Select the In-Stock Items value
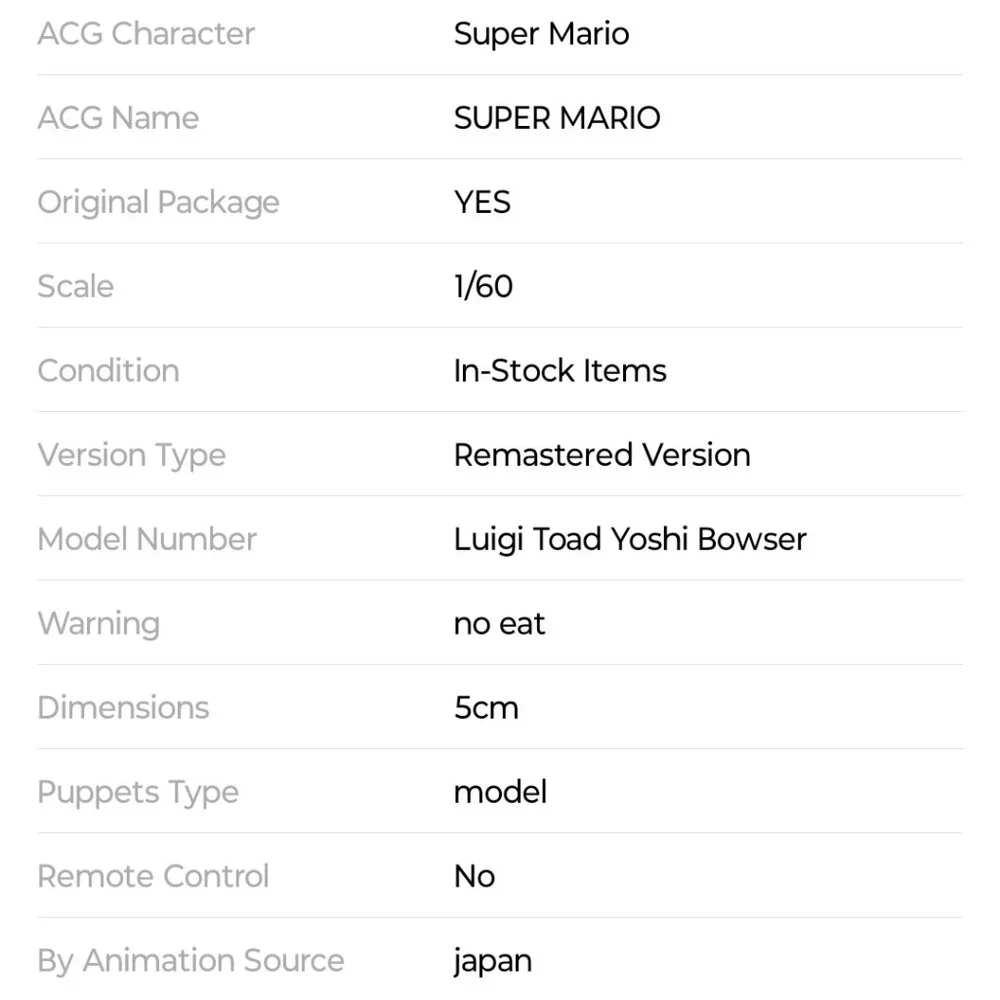This screenshot has height=1000, width=1000. pos(560,371)
